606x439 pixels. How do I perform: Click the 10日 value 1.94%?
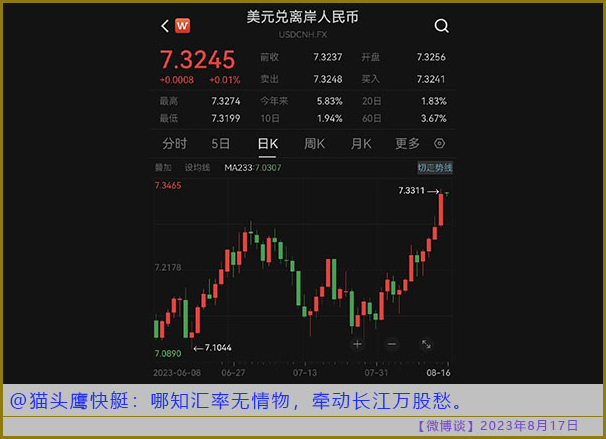tap(330, 118)
